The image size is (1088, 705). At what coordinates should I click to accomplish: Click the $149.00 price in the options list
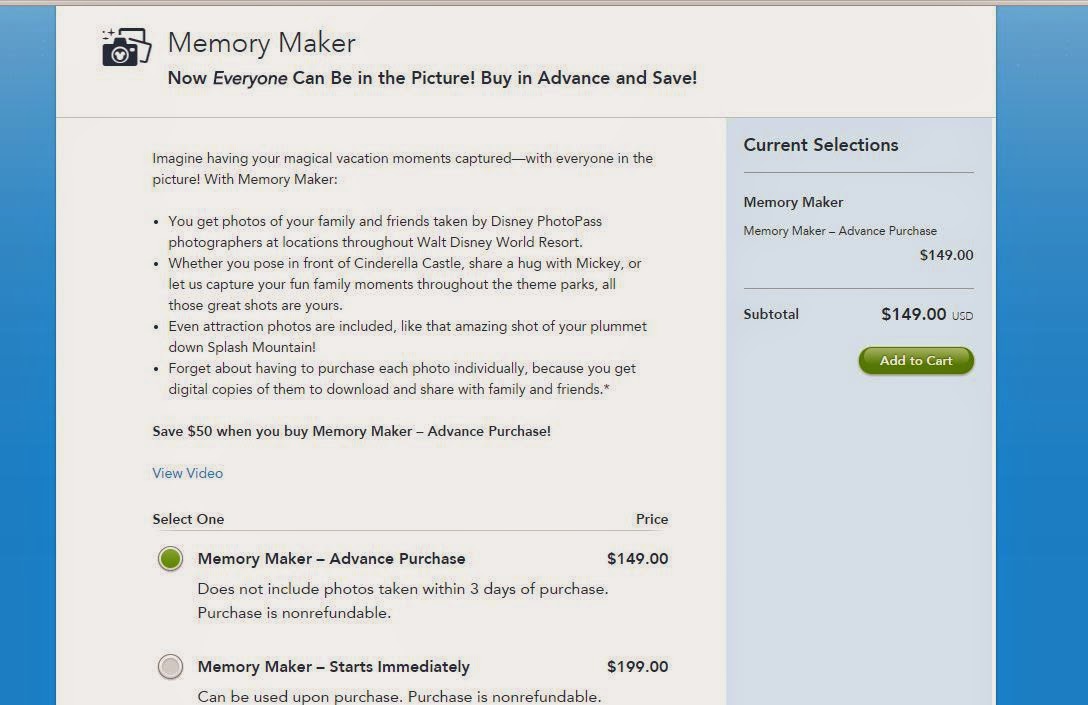(637, 559)
